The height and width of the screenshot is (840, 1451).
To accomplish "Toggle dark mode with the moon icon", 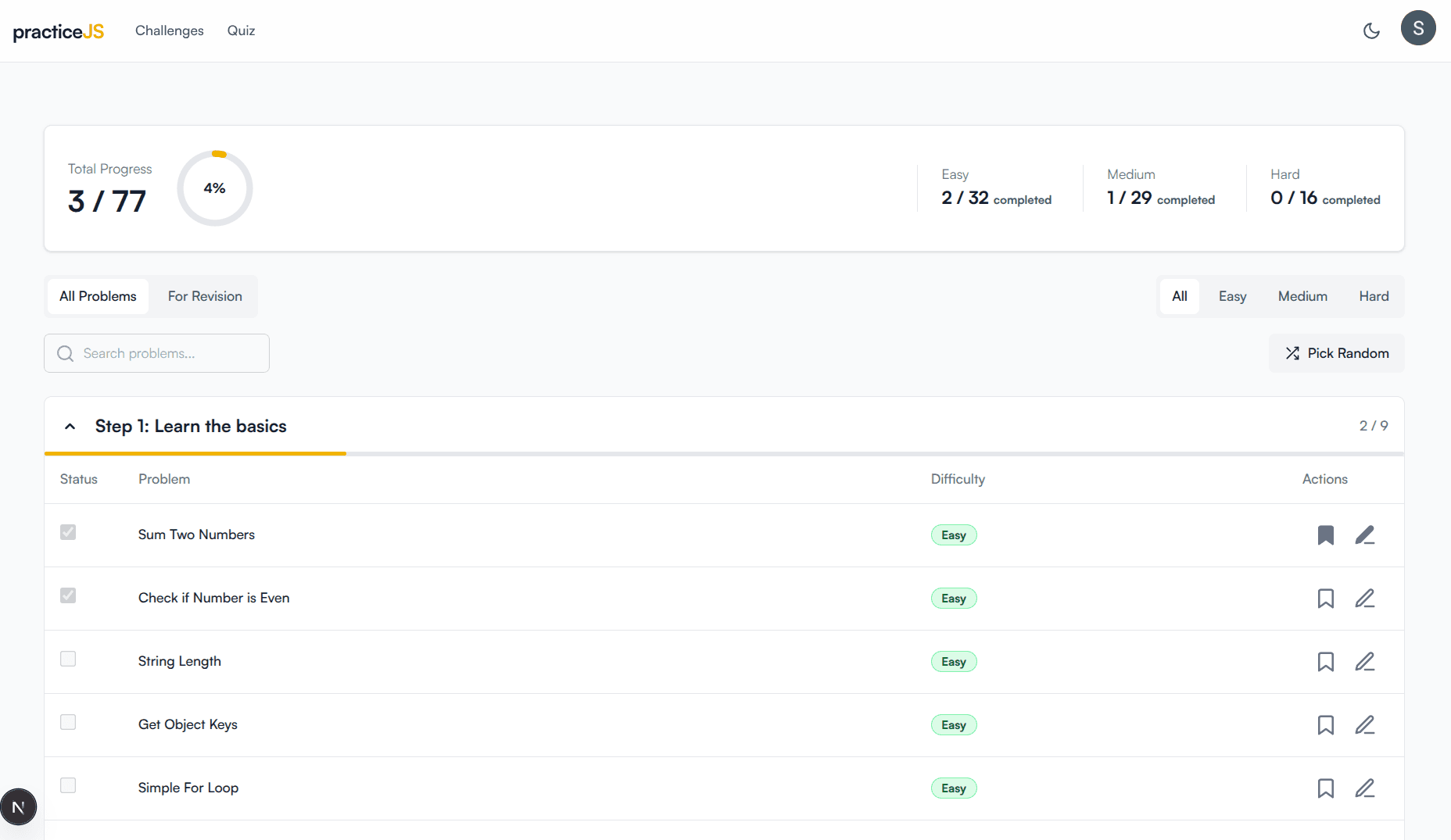I will tap(1371, 31).
